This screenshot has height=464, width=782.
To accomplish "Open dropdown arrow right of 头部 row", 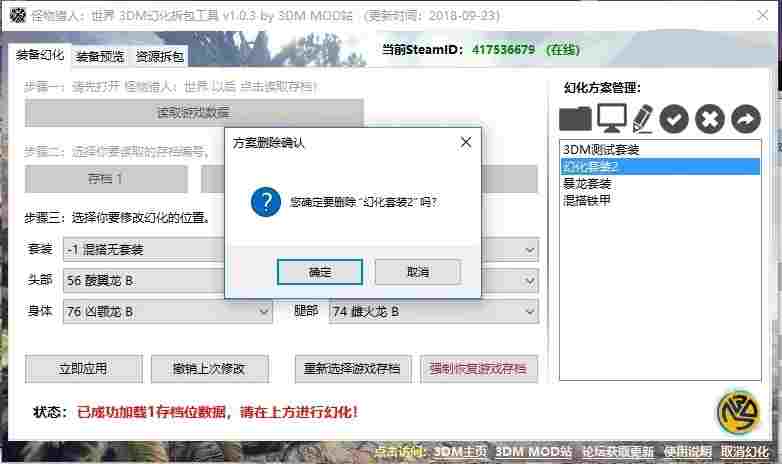I will (530, 281).
